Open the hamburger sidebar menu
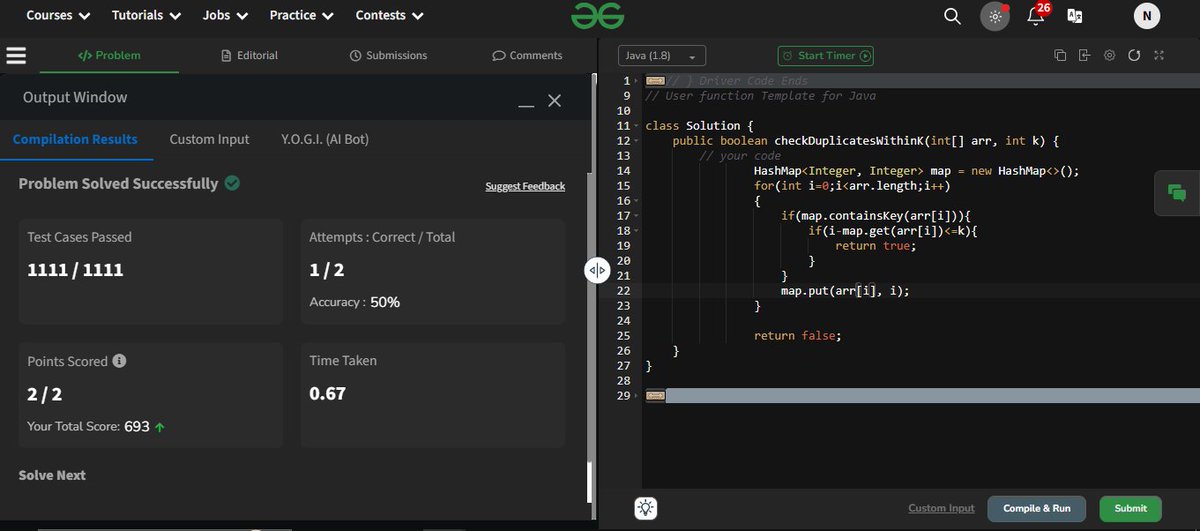Image resolution: width=1200 pixels, height=531 pixels. click(16, 55)
